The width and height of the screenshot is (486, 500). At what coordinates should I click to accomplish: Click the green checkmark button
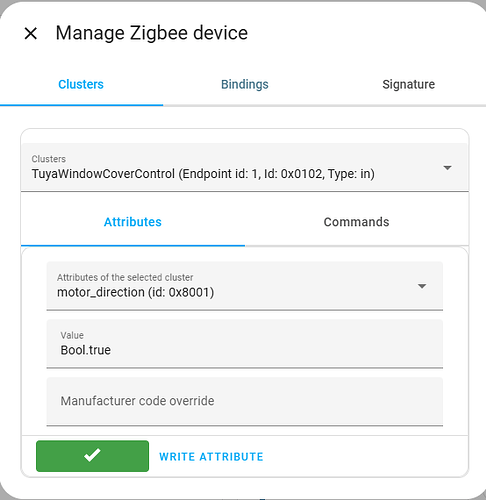click(x=92, y=456)
